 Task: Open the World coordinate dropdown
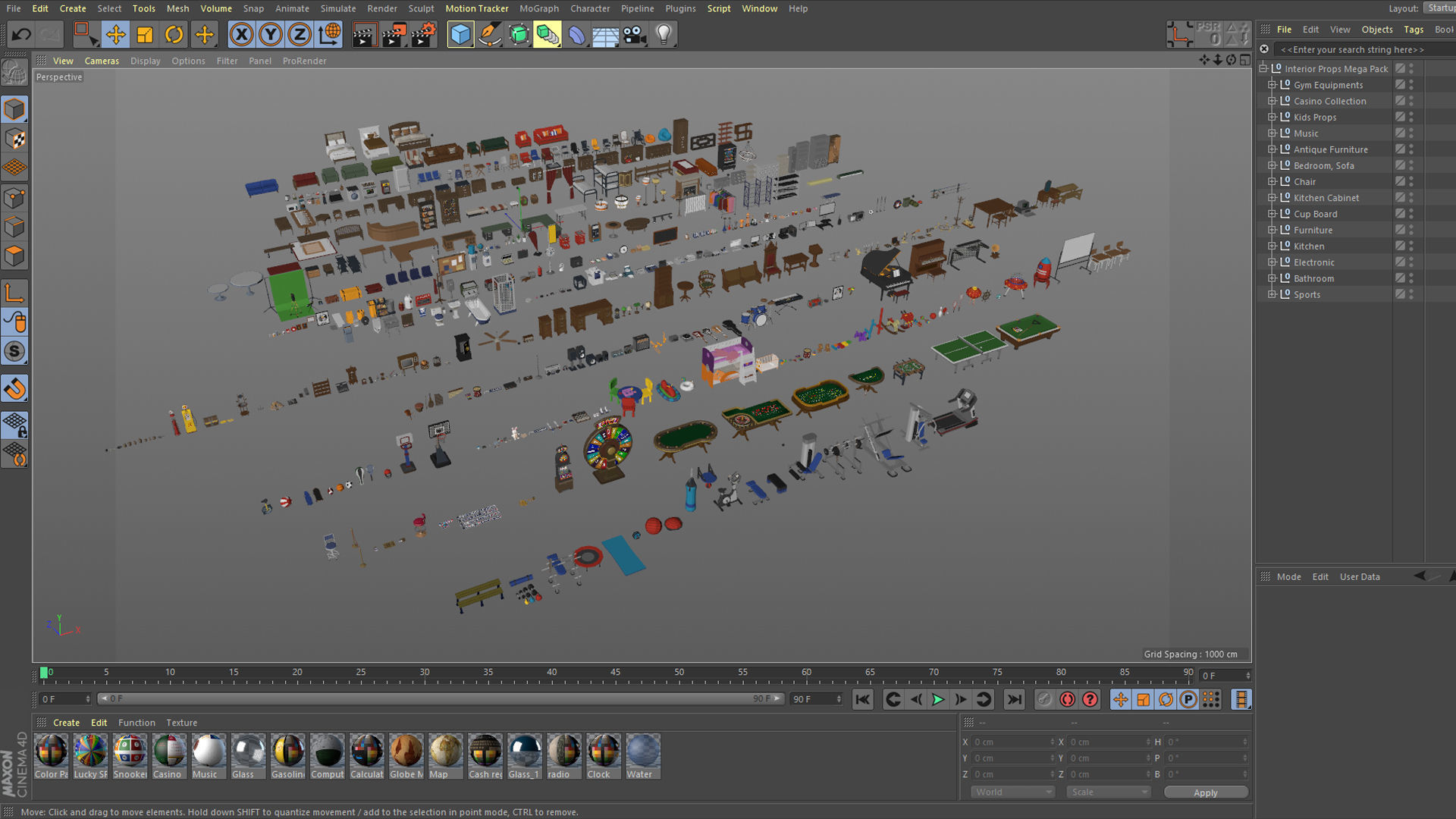pyautogui.click(x=1013, y=792)
